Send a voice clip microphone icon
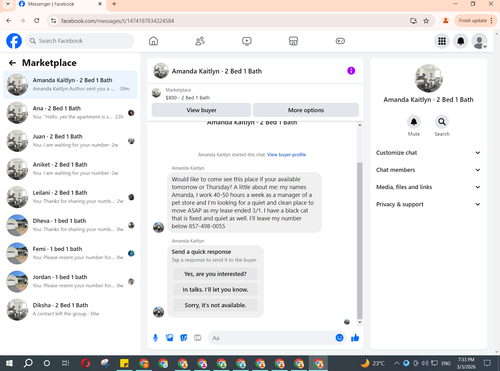The image size is (500, 371). click(155, 338)
